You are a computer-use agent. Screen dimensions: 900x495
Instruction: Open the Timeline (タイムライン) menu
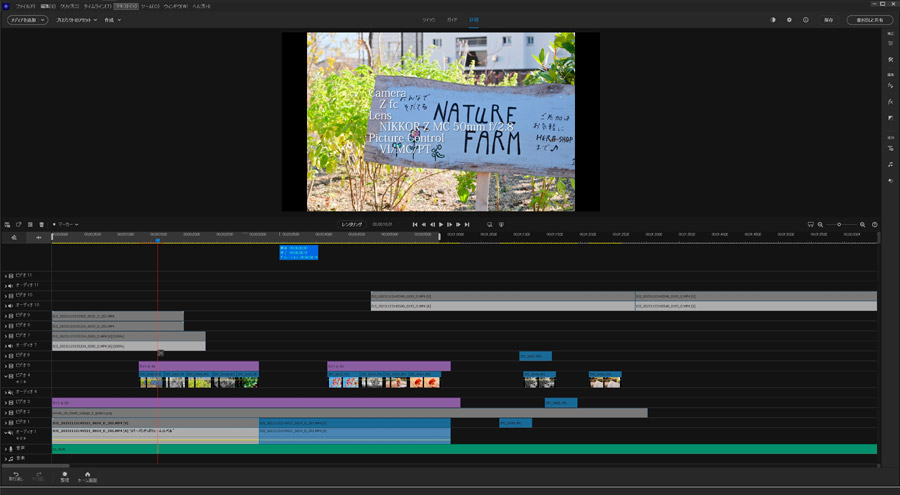(x=97, y=6)
